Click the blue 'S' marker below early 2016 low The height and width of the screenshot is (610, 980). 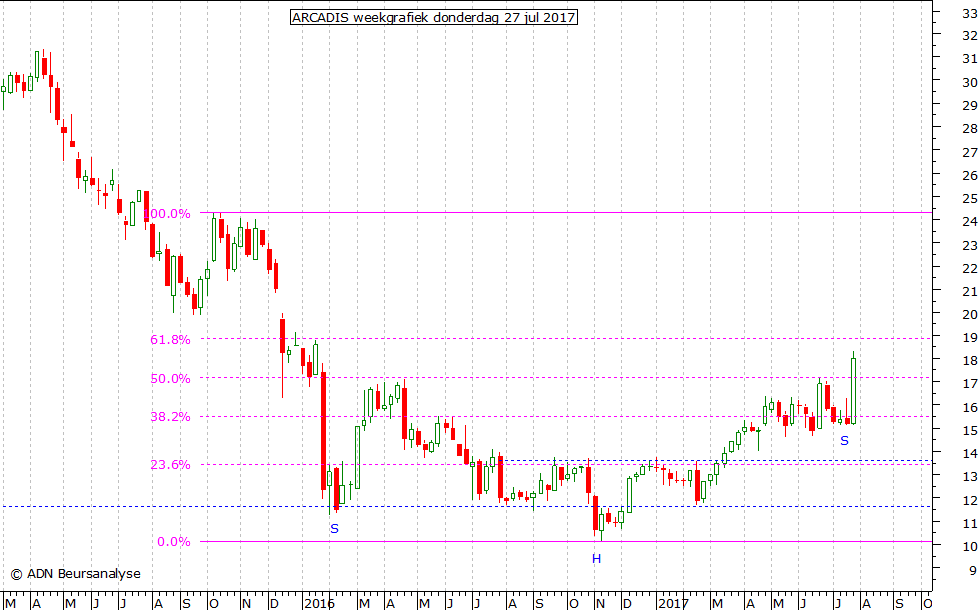pos(334,529)
